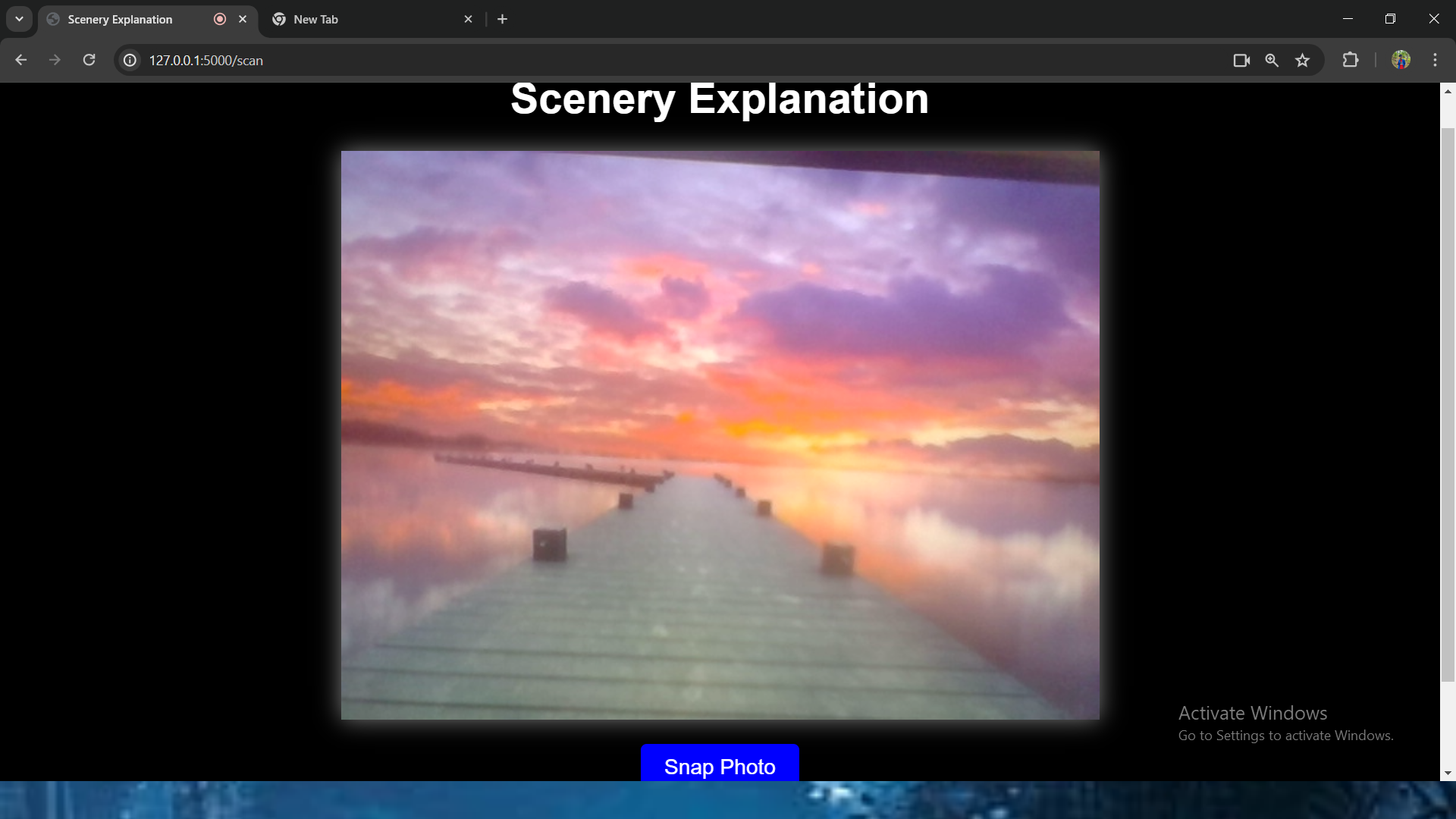The height and width of the screenshot is (819, 1456).
Task: Click the camera access icon in address bar
Action: (x=1241, y=60)
